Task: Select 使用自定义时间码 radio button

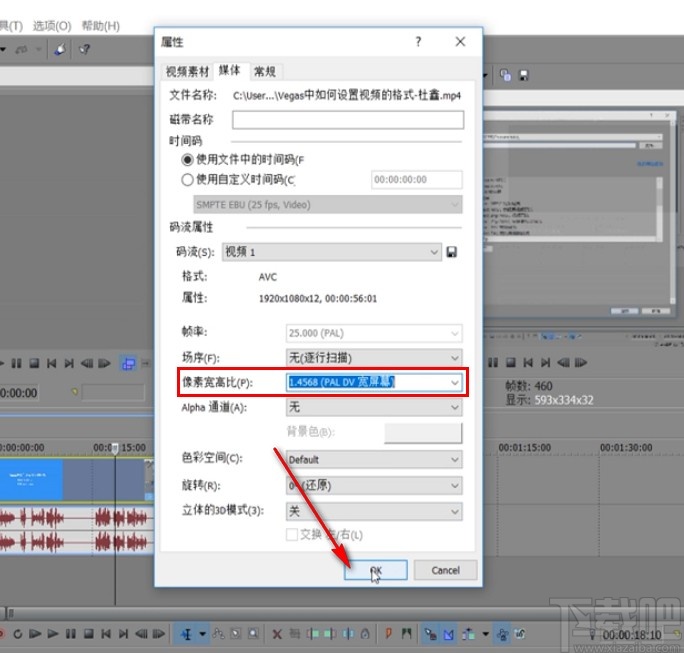Action: 187,180
